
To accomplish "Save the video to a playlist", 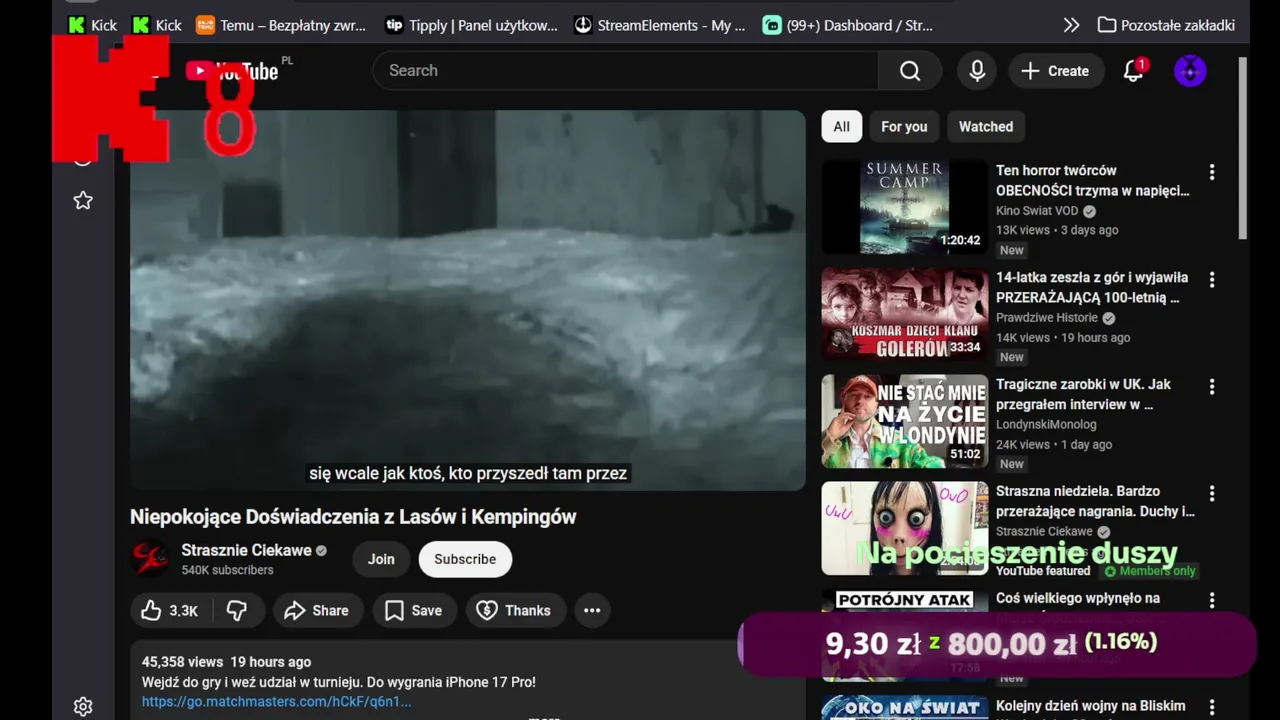I will pos(414,610).
